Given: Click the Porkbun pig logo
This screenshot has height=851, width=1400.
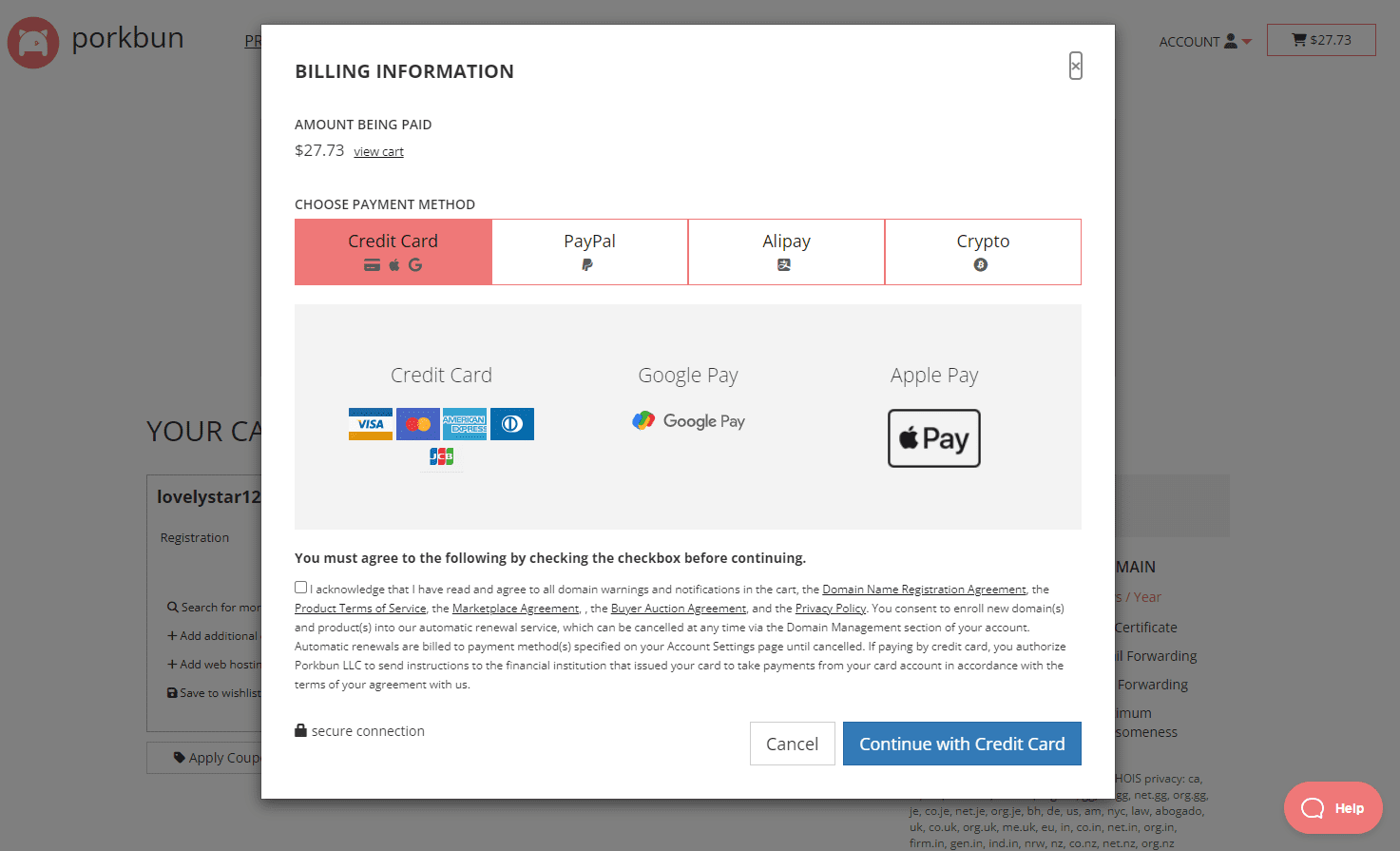Looking at the screenshot, I should [x=33, y=43].
